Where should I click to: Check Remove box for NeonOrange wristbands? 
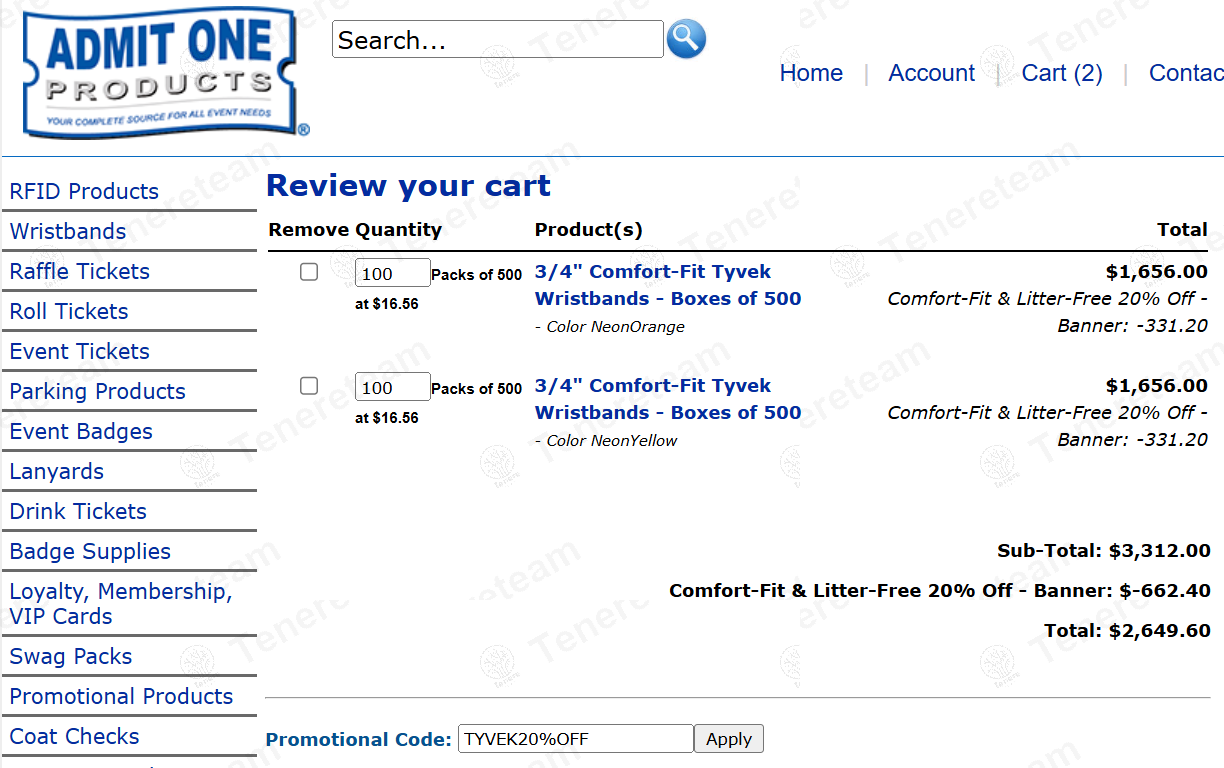pyautogui.click(x=309, y=272)
